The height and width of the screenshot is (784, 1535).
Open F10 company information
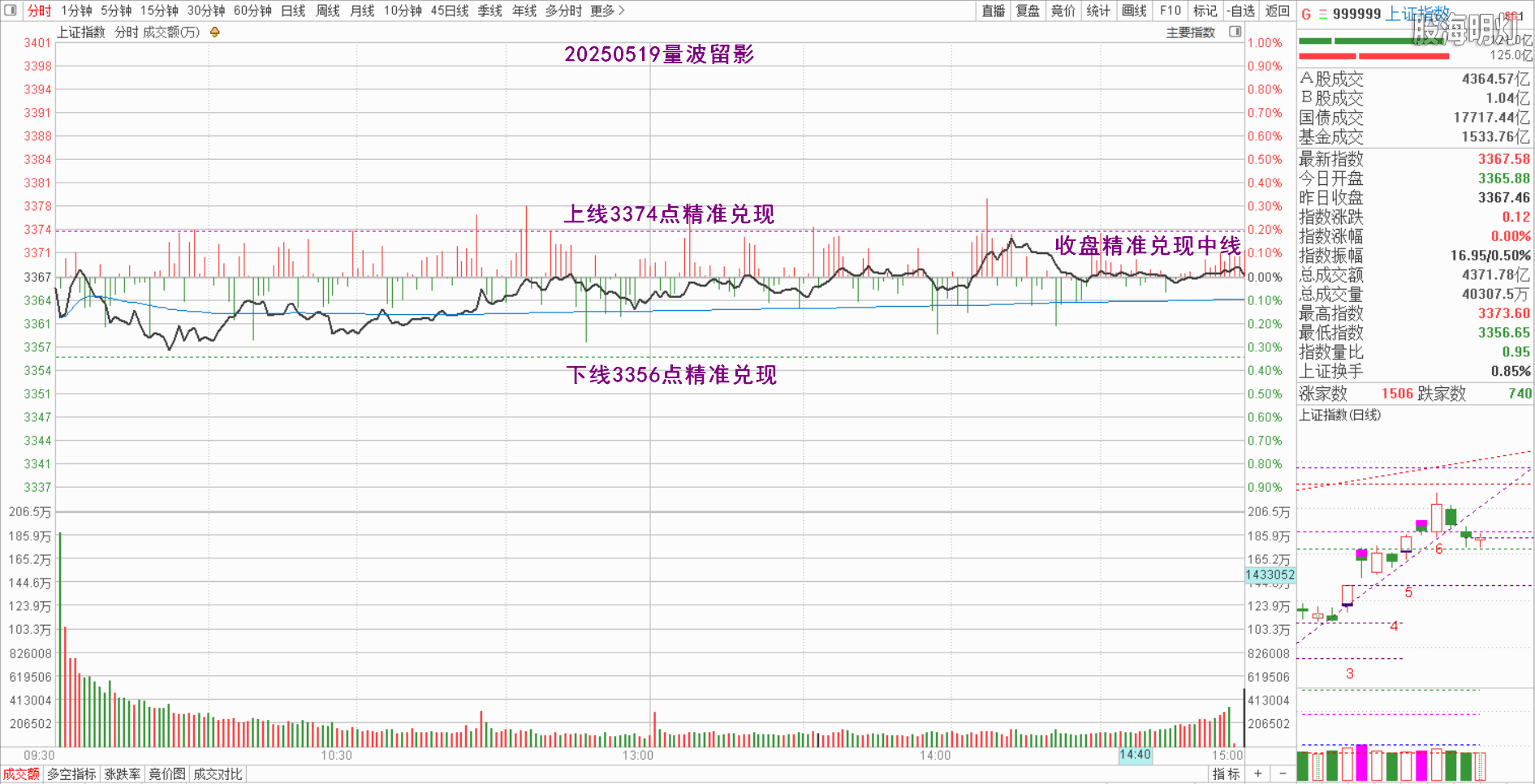coord(1171,11)
